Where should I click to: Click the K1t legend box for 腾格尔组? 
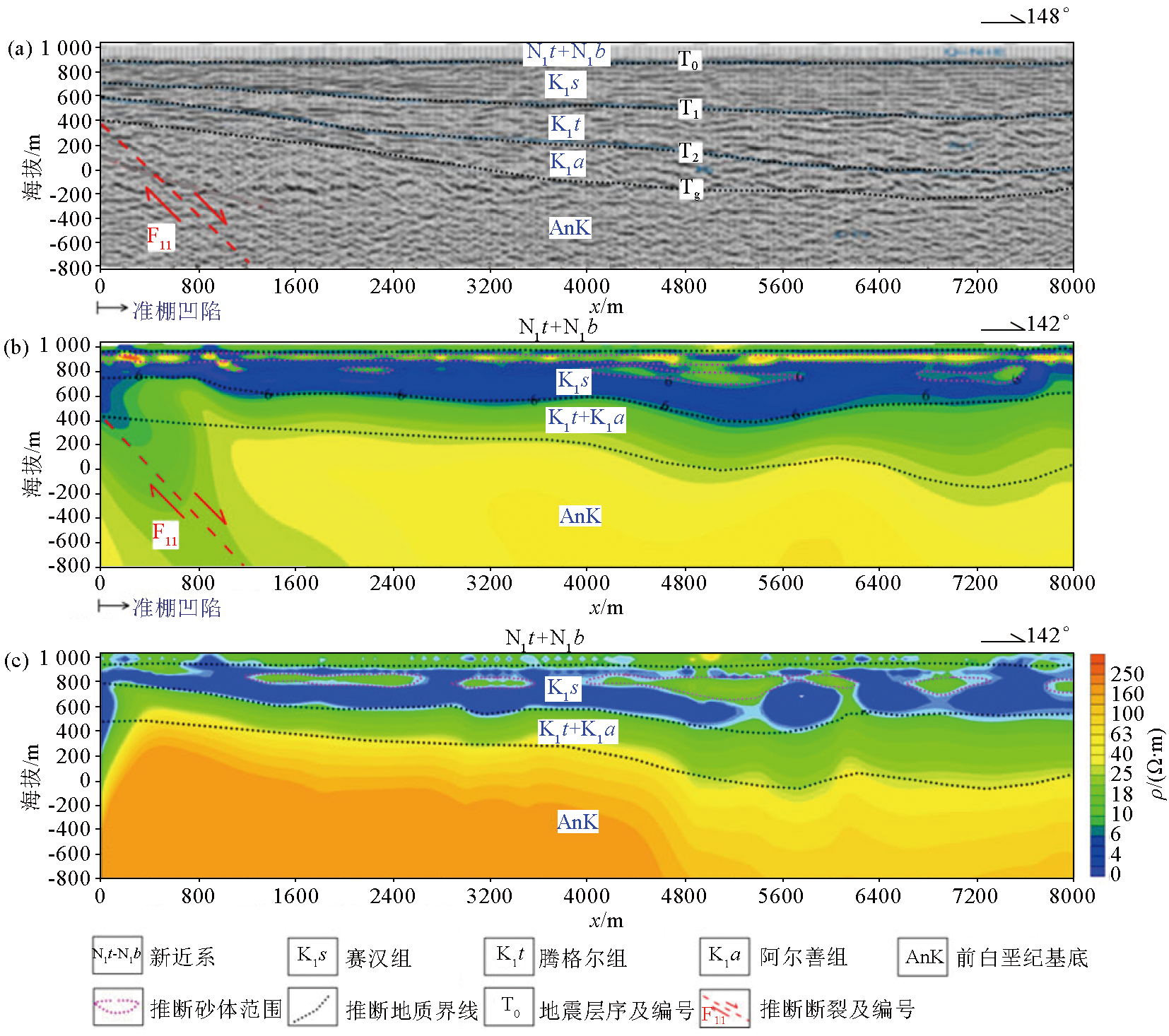pos(509,956)
